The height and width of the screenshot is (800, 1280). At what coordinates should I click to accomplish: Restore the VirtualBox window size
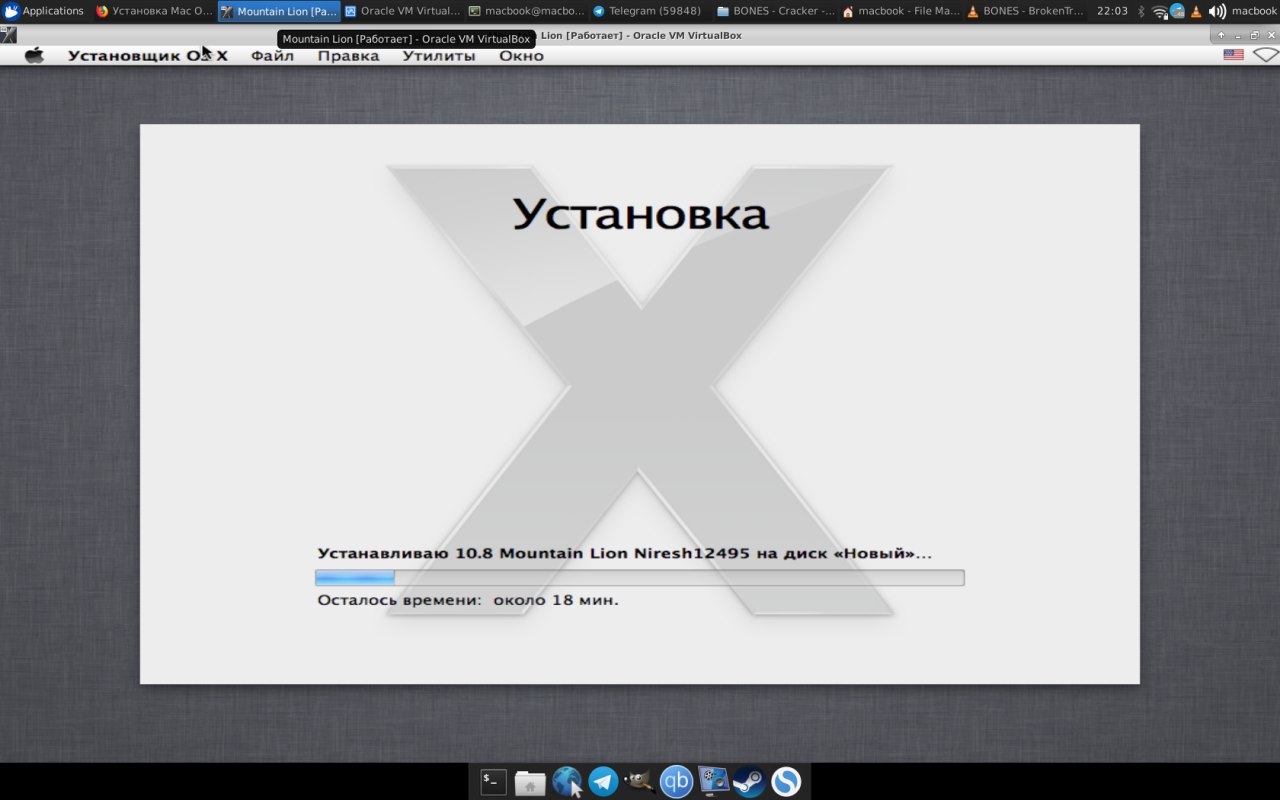(x=1254, y=35)
